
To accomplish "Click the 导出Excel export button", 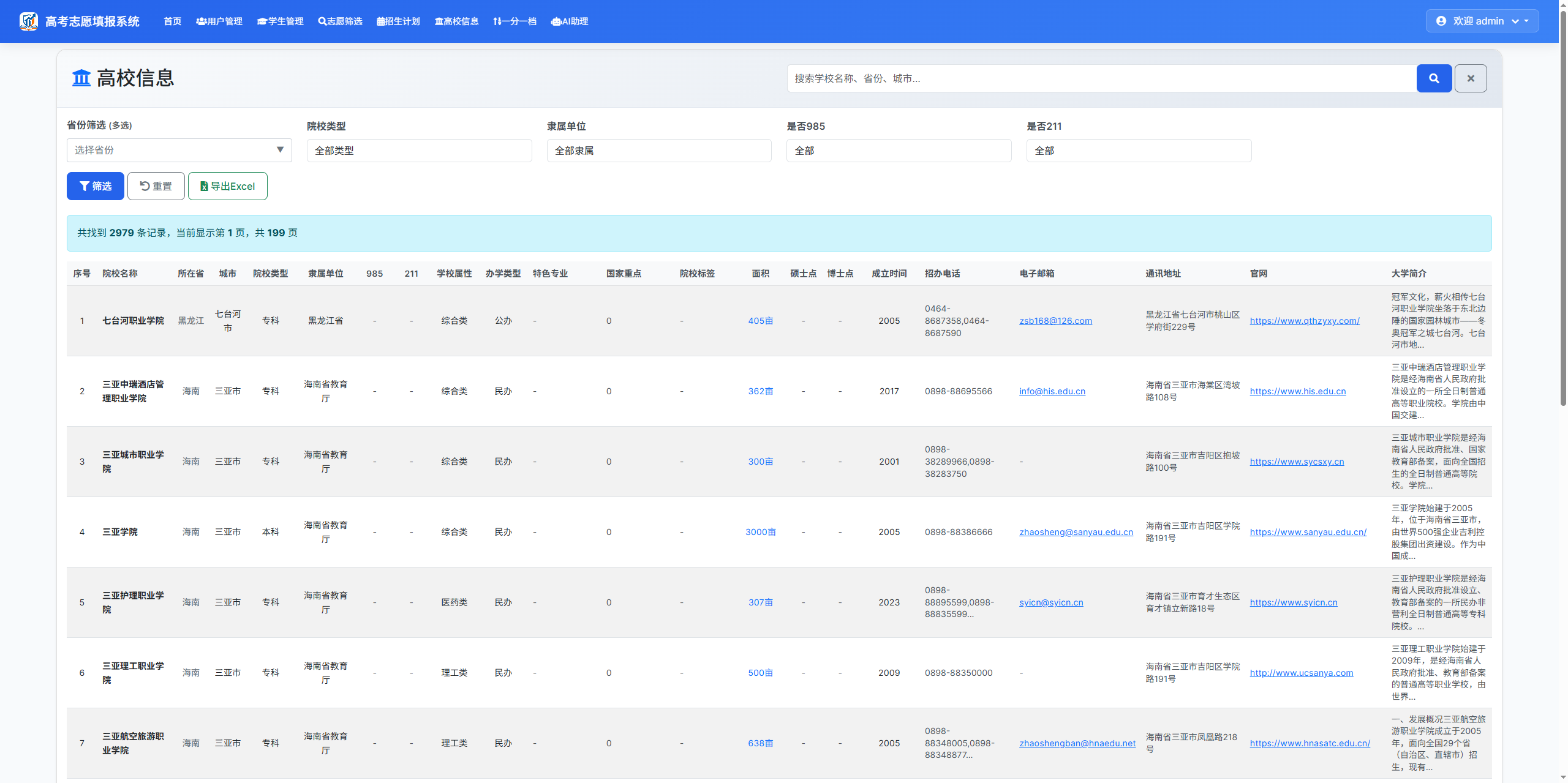I will click(228, 186).
